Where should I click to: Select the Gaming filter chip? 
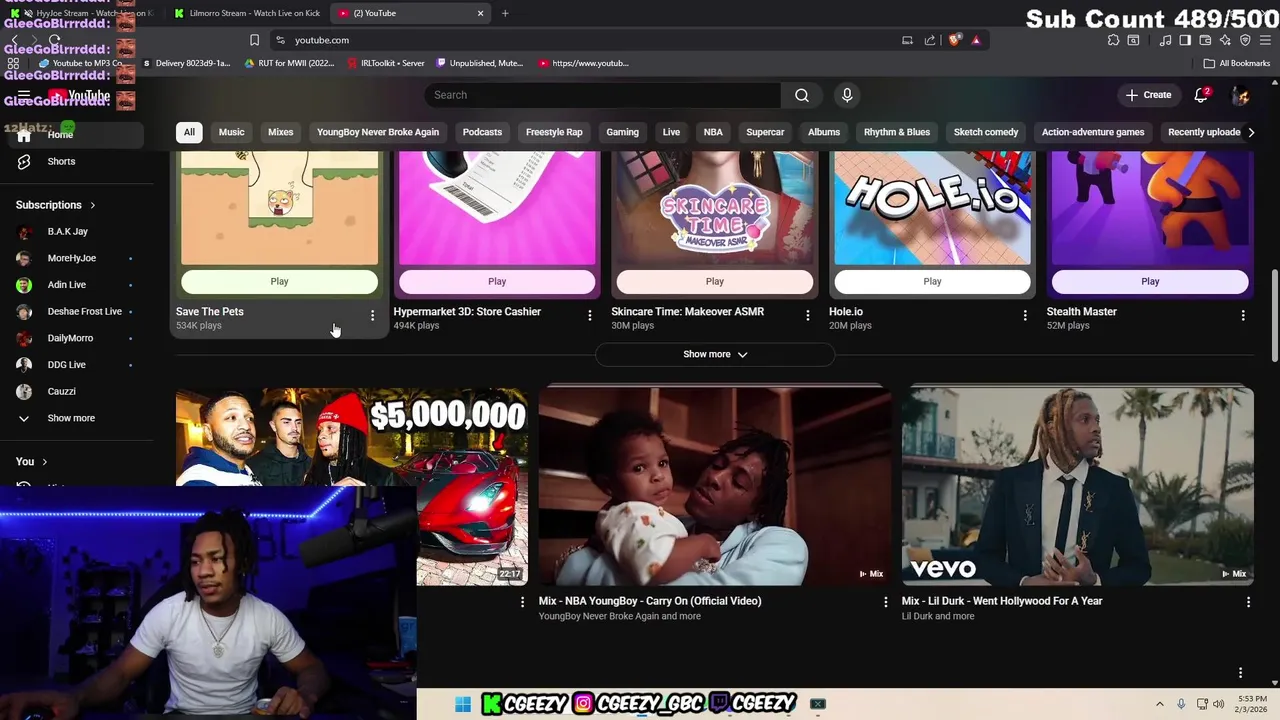[622, 132]
